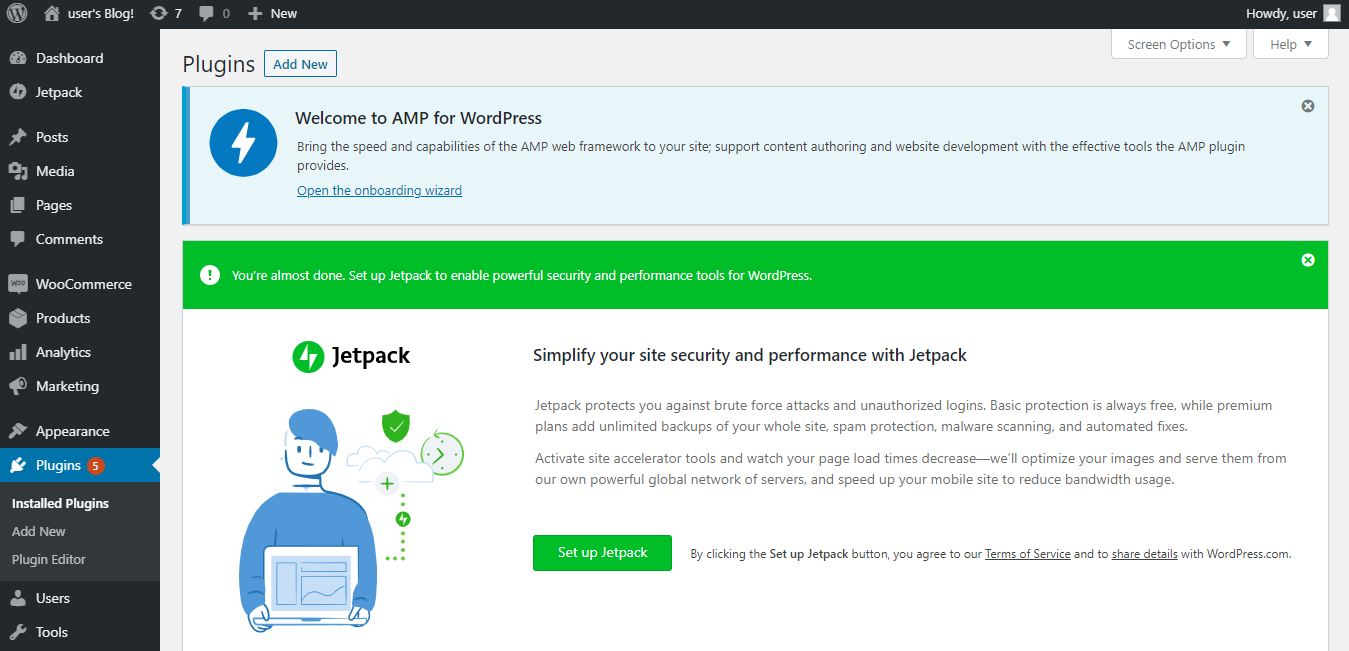Go to Appearance in the sidebar menu
The width and height of the screenshot is (1349, 651).
(72, 431)
